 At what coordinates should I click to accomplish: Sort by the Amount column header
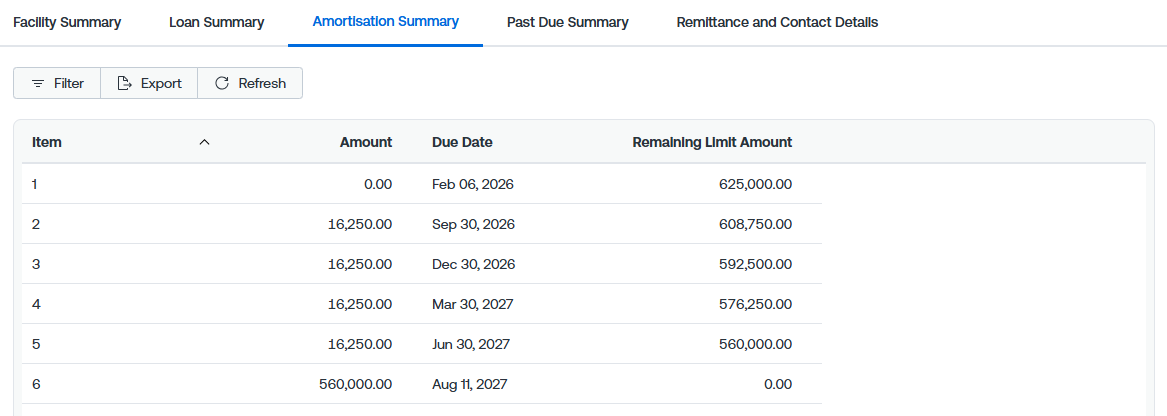(x=366, y=142)
